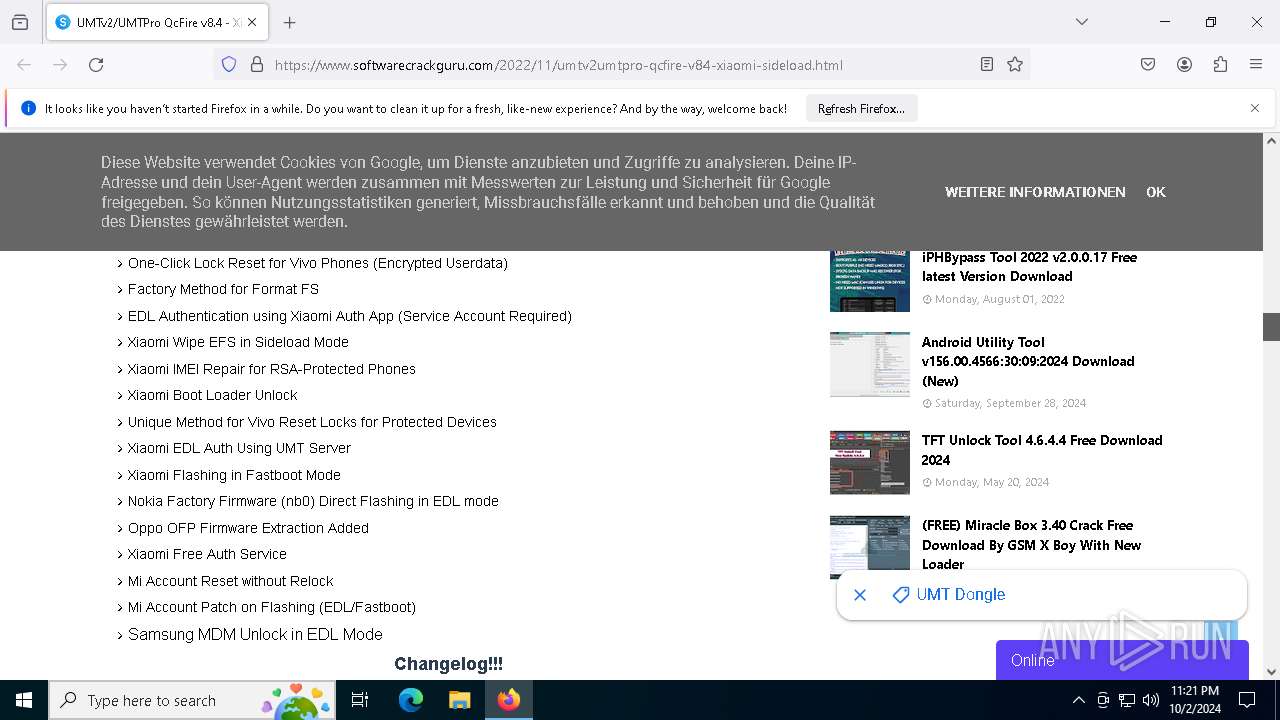1280x720 pixels.
Task: Open the notification center
Action: click(1247, 700)
